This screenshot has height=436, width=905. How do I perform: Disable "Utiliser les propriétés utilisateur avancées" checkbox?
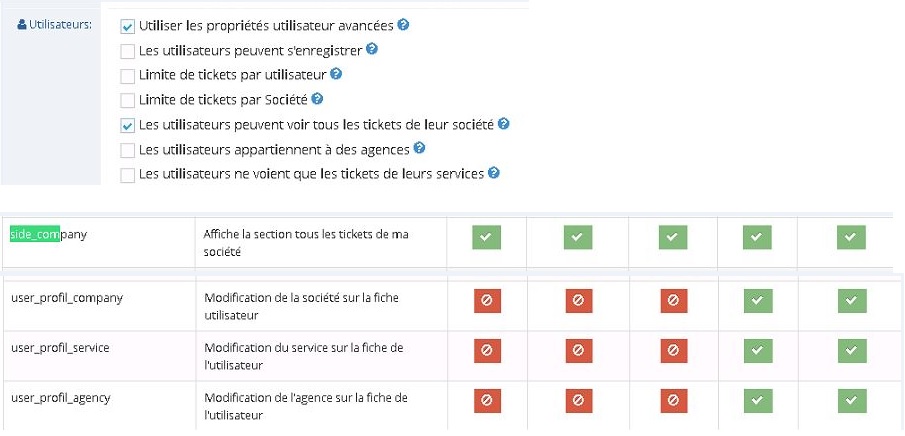[x=127, y=26]
